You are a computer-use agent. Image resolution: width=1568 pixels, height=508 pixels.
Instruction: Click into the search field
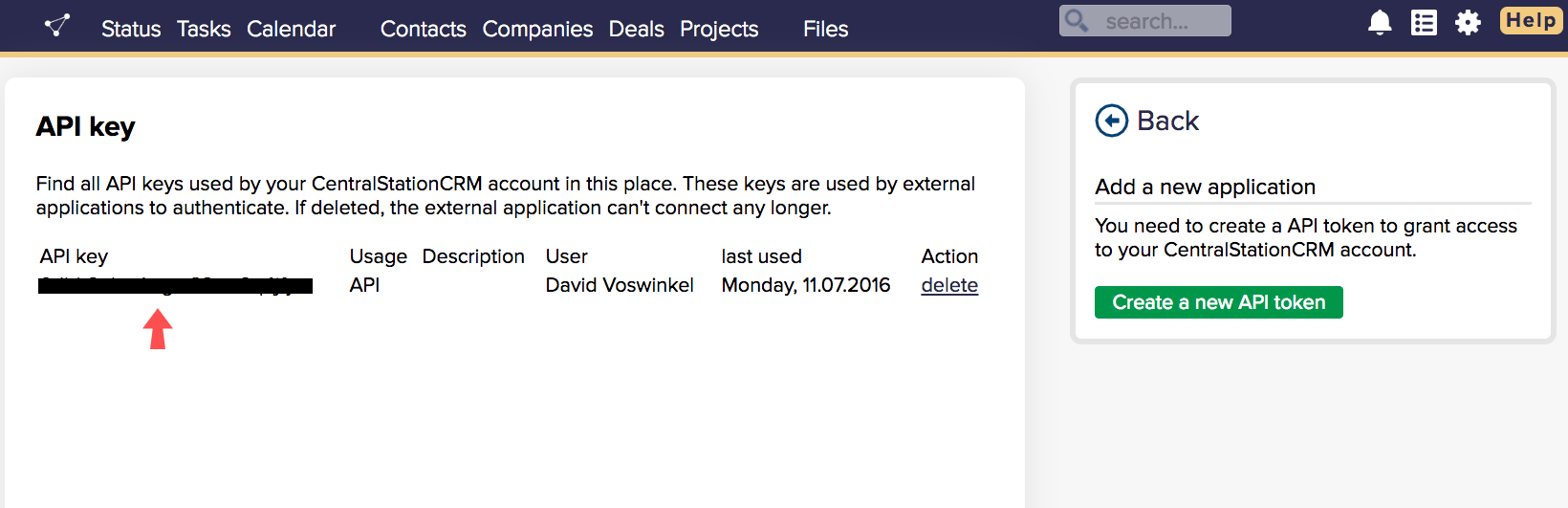pos(1159,21)
